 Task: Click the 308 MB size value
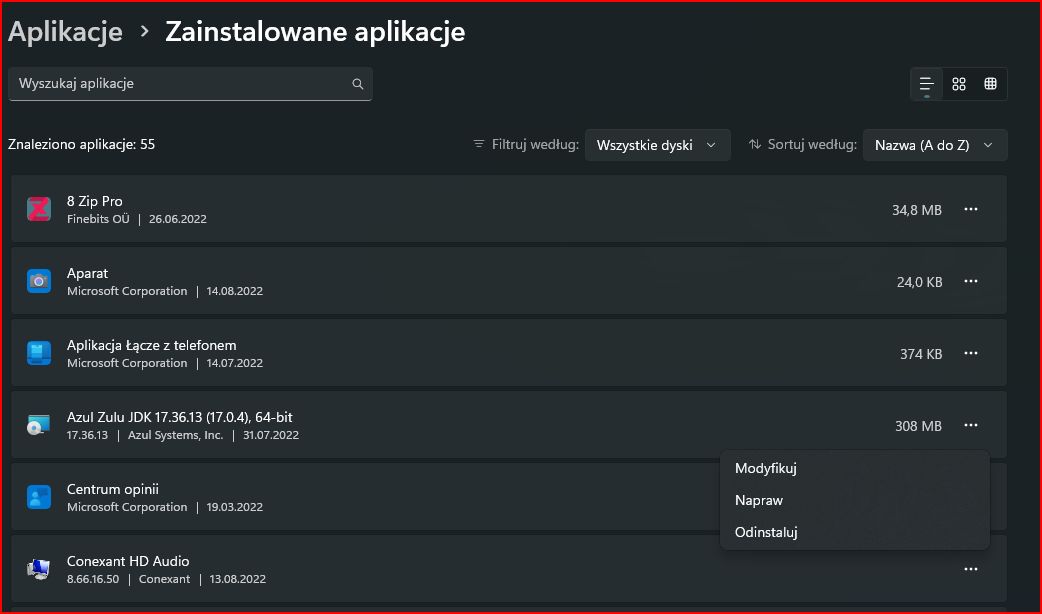[x=918, y=426]
